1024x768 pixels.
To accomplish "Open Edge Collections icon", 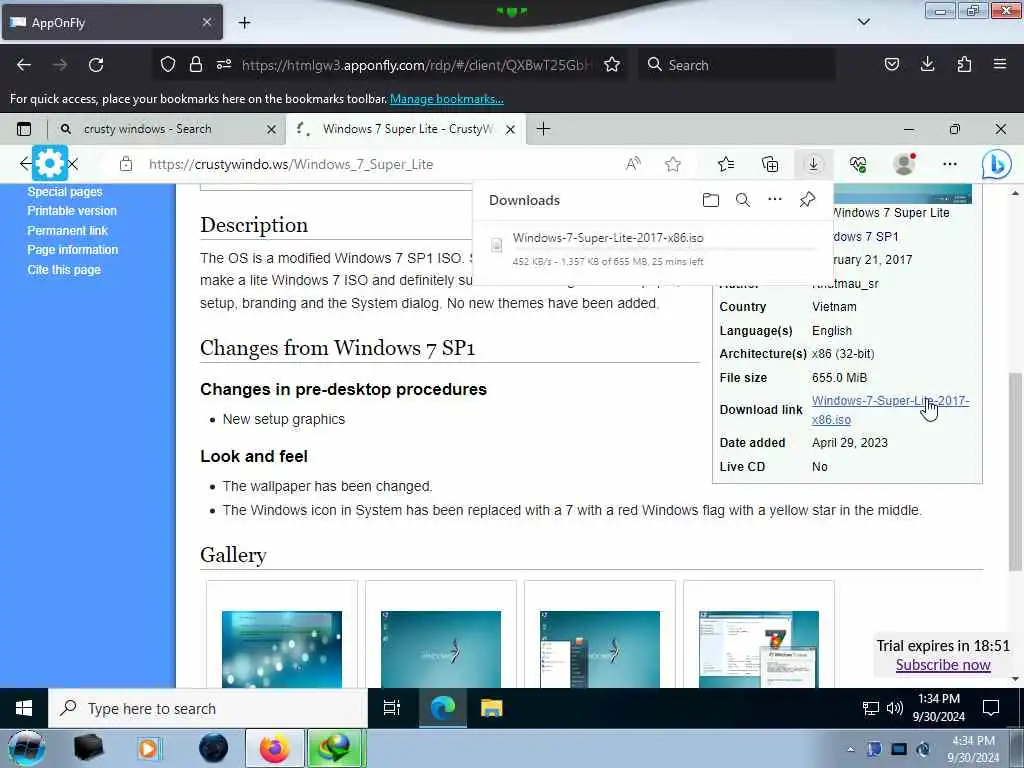I will coord(770,164).
